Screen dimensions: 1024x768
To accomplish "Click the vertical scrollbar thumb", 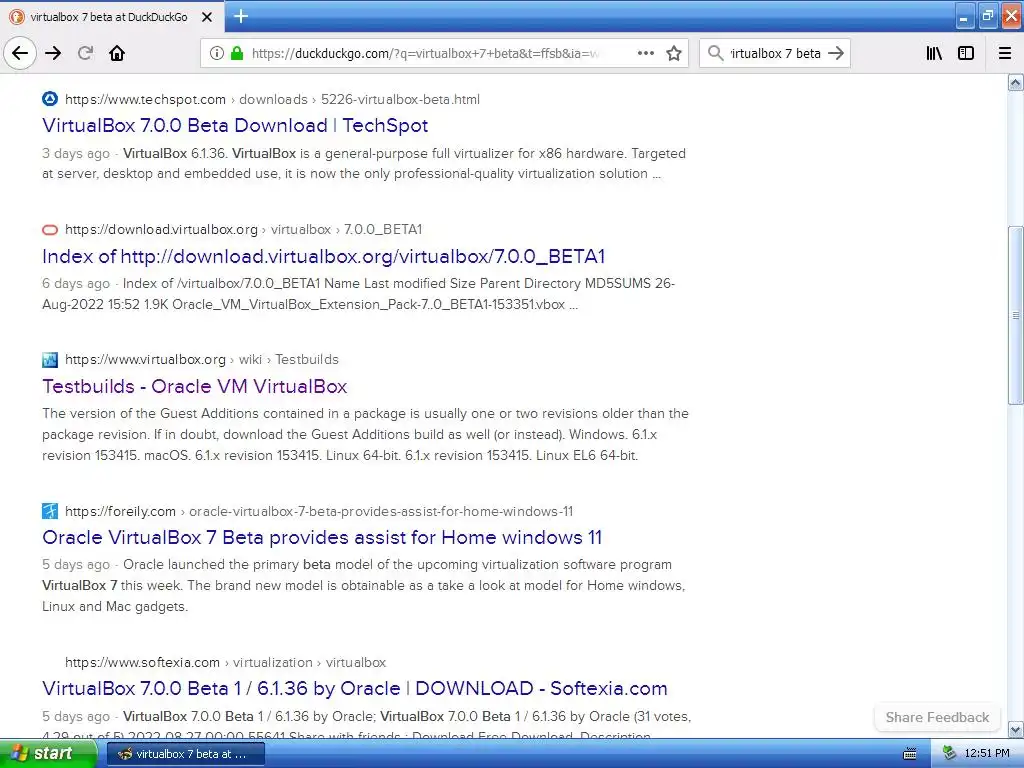I will tap(1016, 315).
